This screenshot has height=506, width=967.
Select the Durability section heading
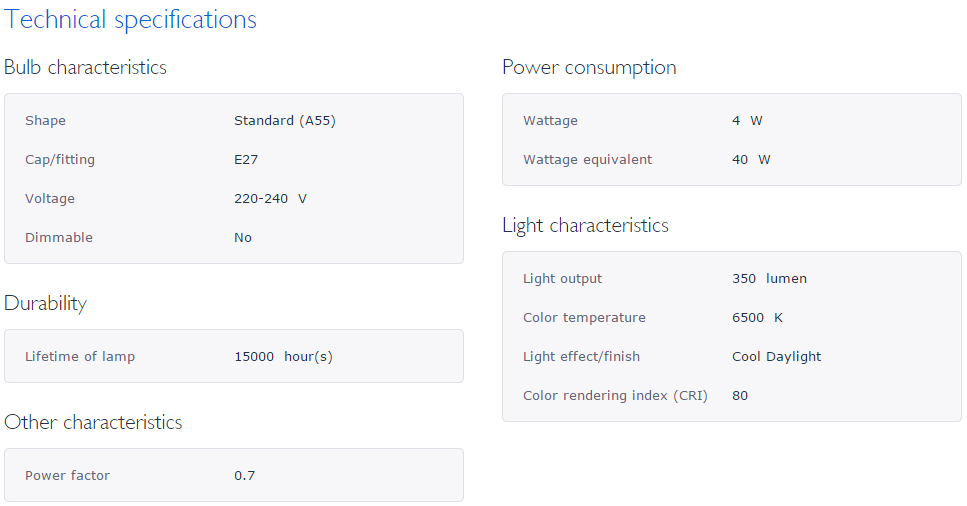pyautogui.click(x=45, y=303)
